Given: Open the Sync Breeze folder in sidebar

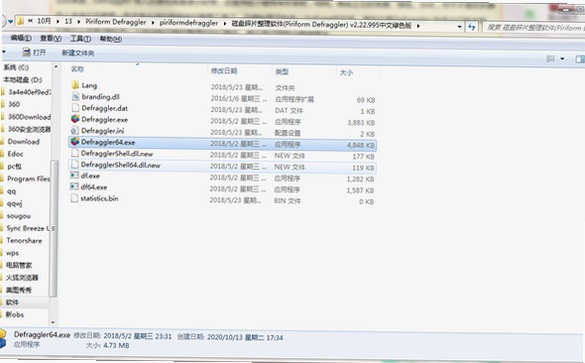Looking at the screenshot, I should tap(28, 228).
